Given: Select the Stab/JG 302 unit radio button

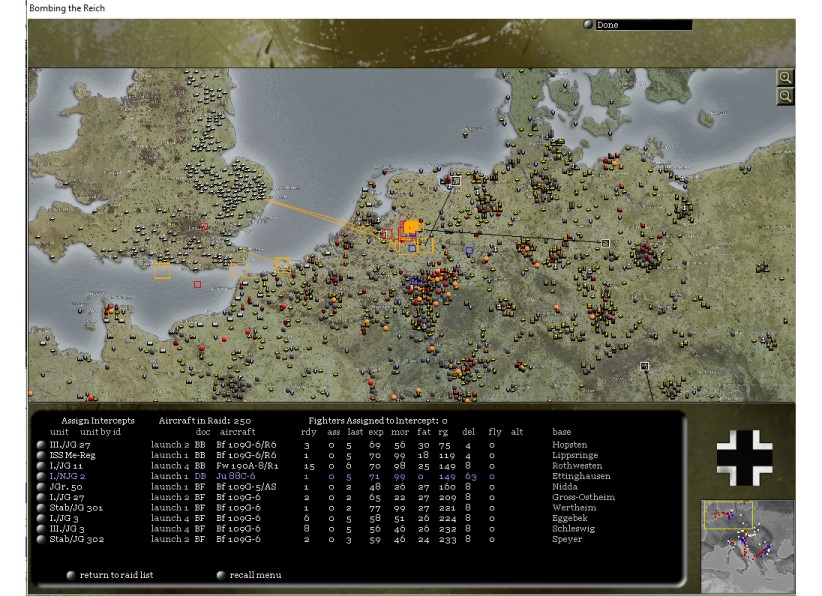Looking at the screenshot, I should click(41, 539).
